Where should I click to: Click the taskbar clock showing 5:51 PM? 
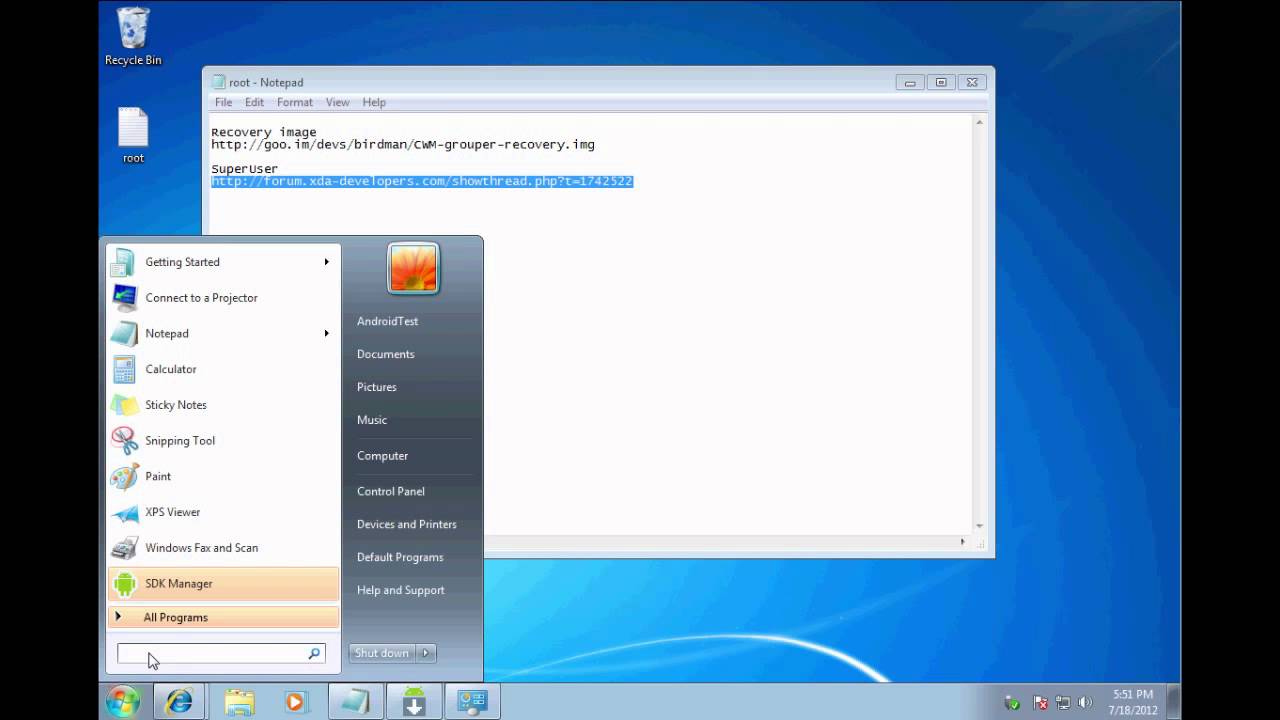tap(1133, 702)
